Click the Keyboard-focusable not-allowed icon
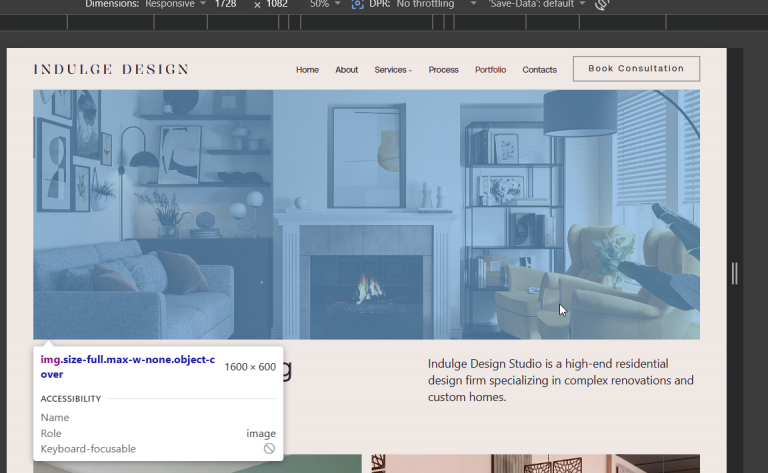Image resolution: width=768 pixels, height=473 pixels. tap(269, 449)
